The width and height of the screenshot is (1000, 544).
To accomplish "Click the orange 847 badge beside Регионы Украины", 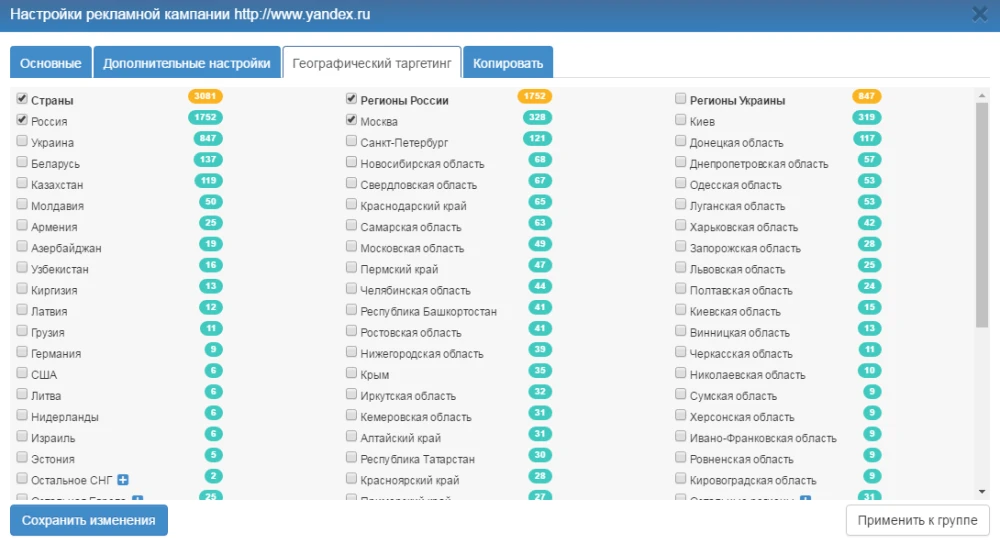I will [866, 97].
